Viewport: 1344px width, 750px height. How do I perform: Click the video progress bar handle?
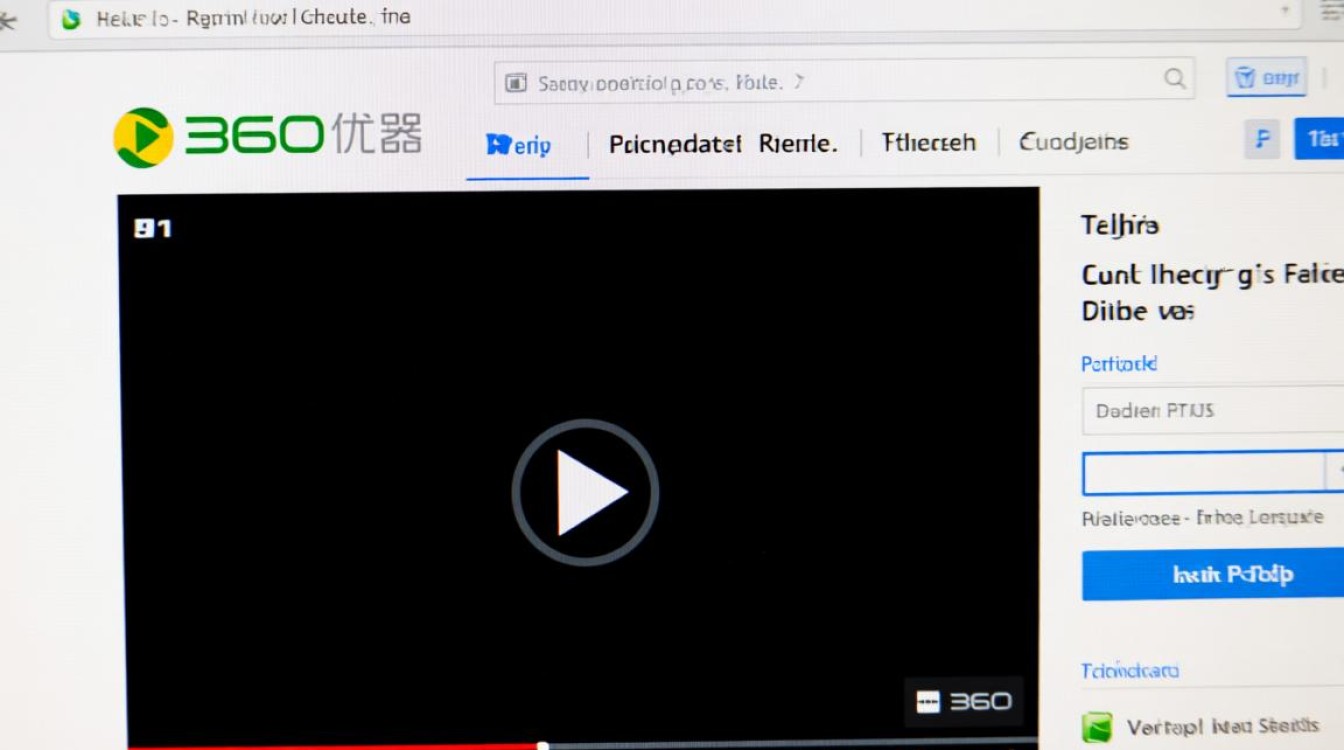[x=543, y=745]
